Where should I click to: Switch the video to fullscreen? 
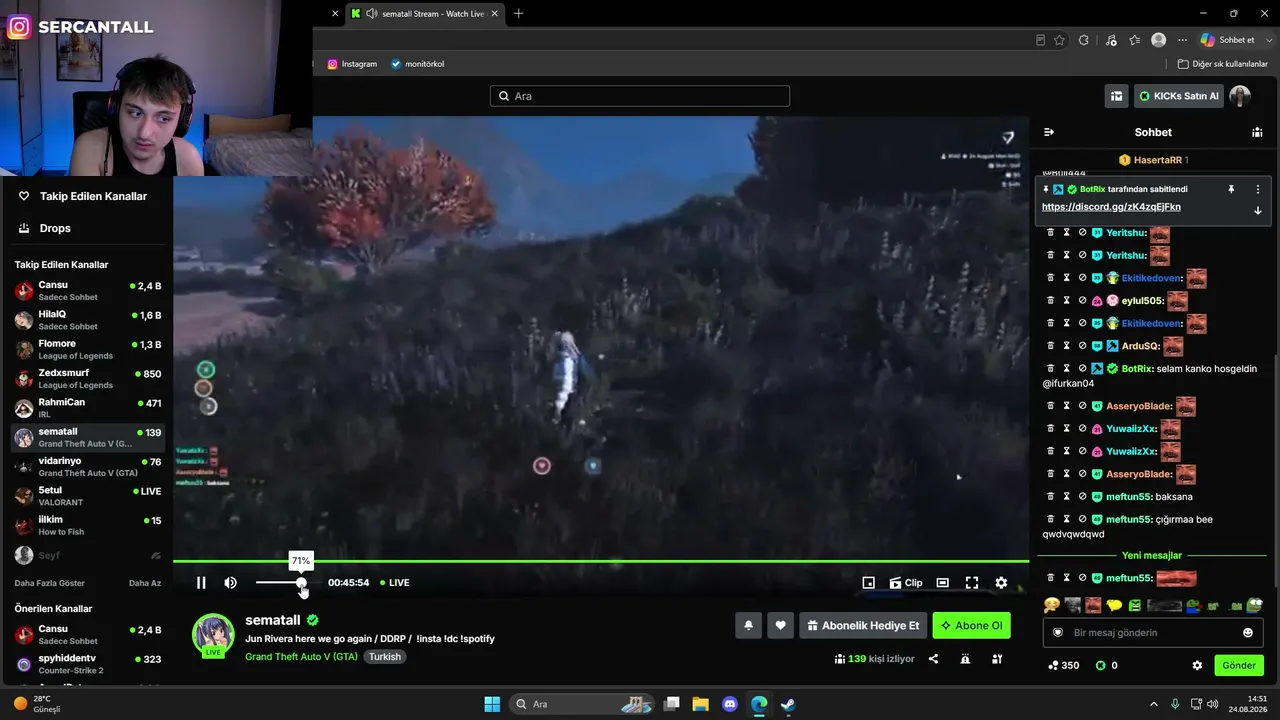pyautogui.click(x=971, y=583)
